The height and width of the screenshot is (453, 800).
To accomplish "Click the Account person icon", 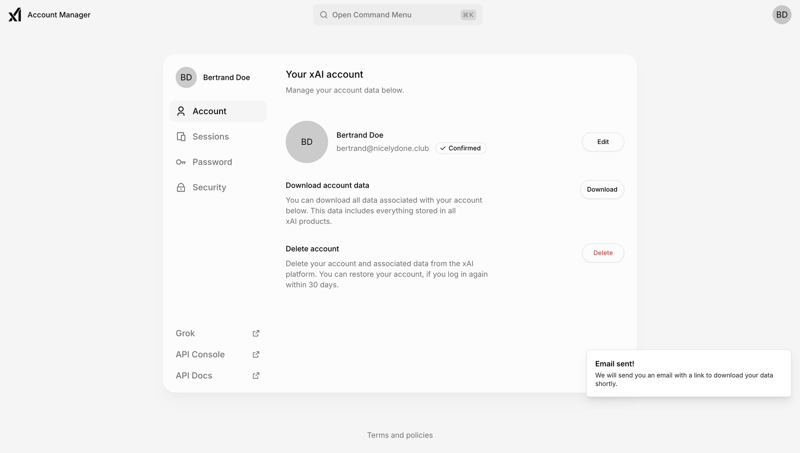I will coord(181,111).
